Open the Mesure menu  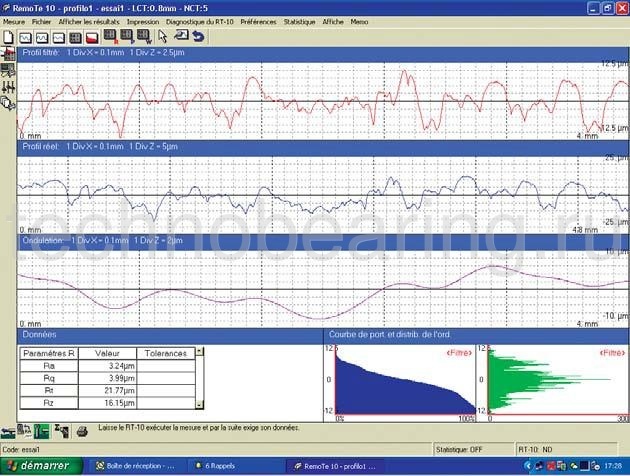point(14,20)
